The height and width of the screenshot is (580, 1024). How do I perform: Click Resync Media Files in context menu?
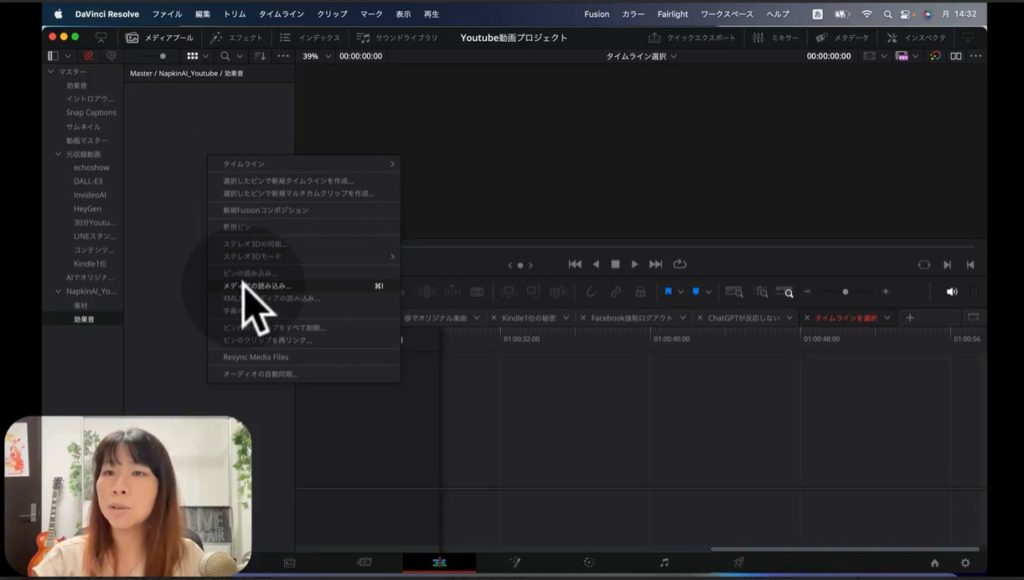(x=255, y=357)
